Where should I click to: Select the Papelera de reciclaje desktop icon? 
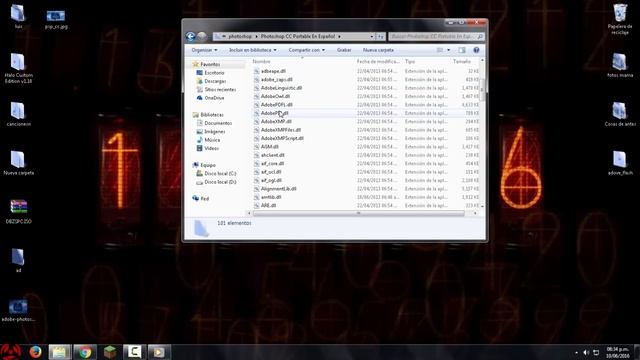[x=620, y=19]
